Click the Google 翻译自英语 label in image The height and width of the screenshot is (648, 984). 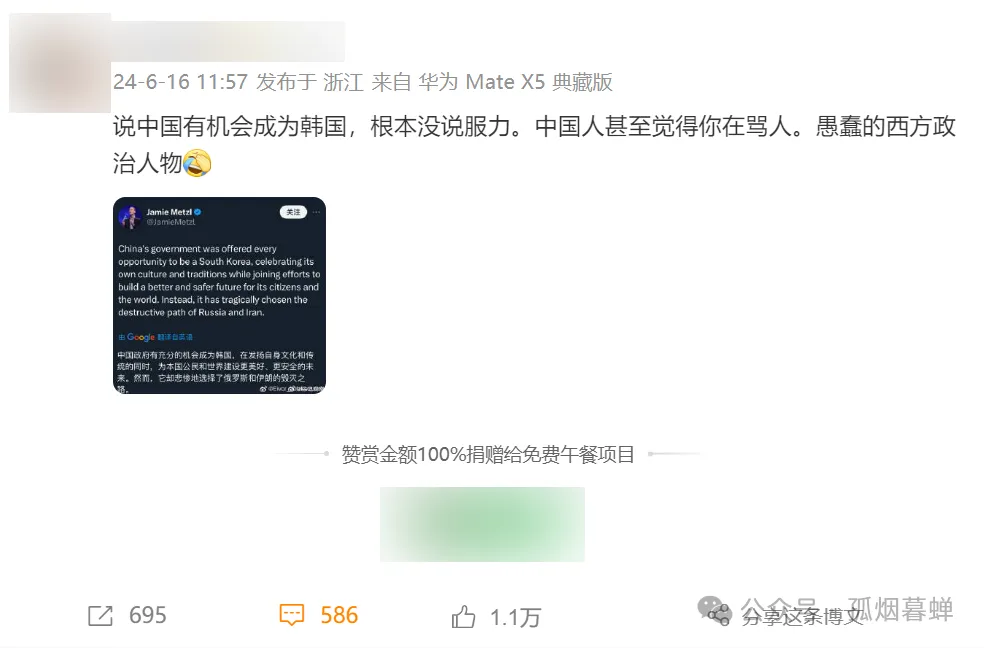pyautogui.click(x=156, y=337)
